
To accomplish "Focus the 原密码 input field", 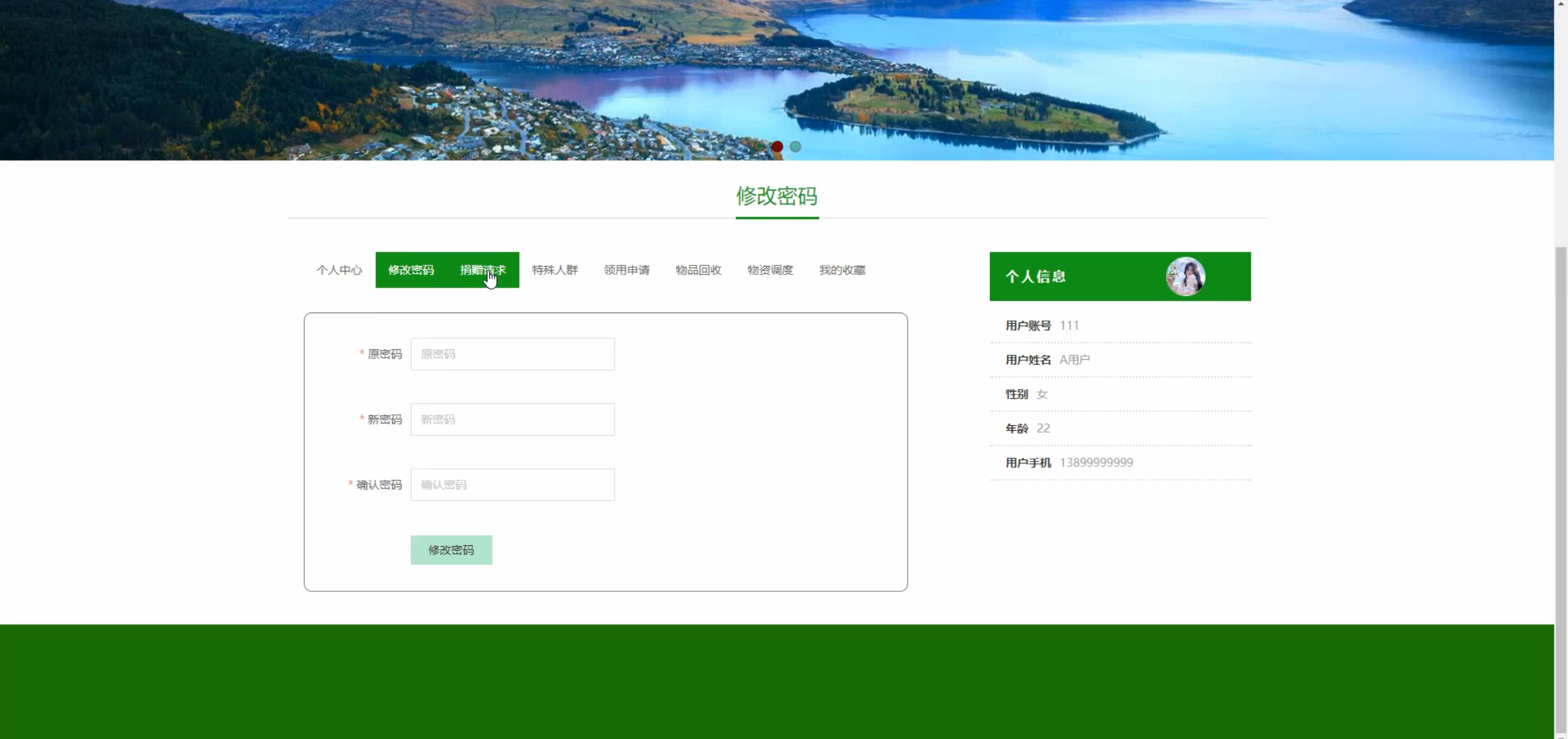I will tap(513, 354).
